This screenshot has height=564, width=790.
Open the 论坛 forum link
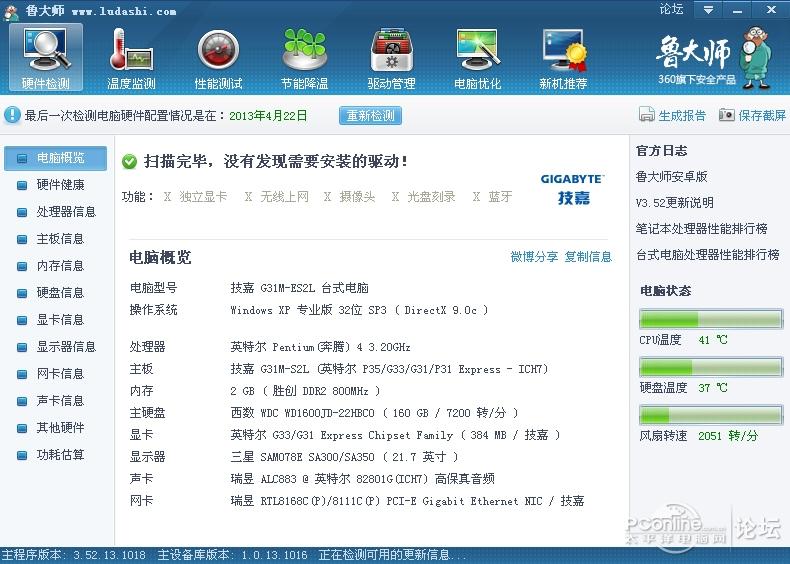tap(671, 9)
